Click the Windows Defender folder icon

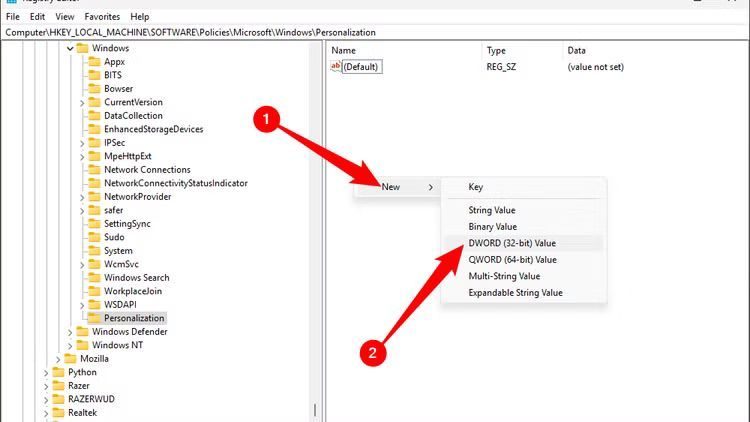click(83, 332)
